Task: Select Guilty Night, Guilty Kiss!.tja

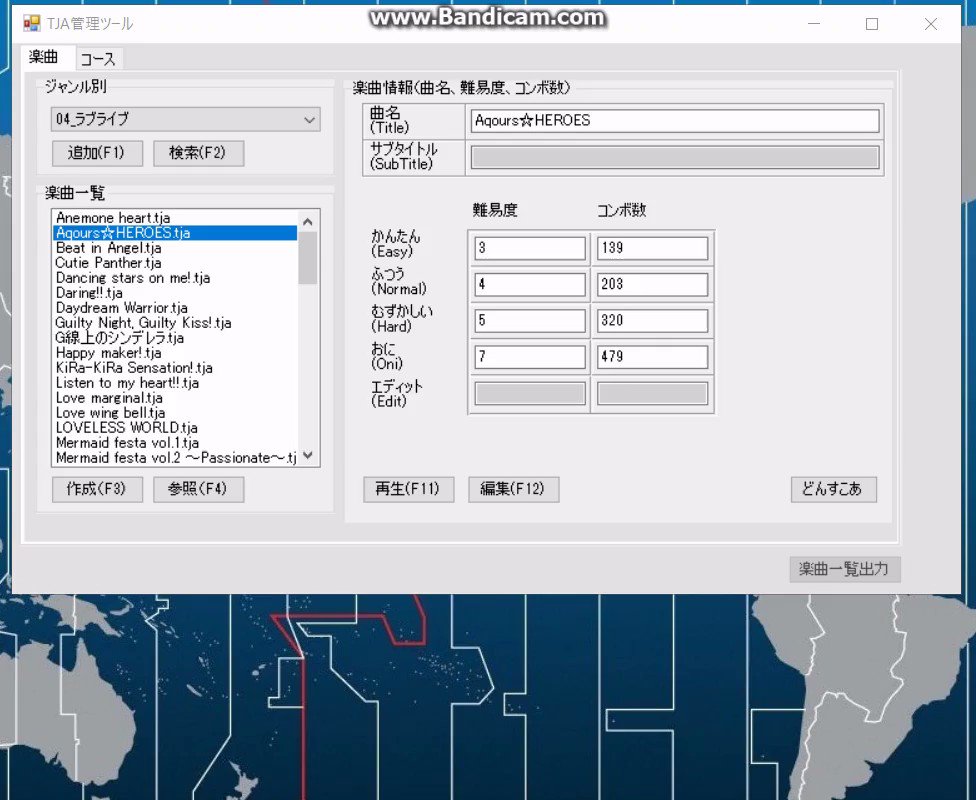Action: pyautogui.click(x=175, y=322)
